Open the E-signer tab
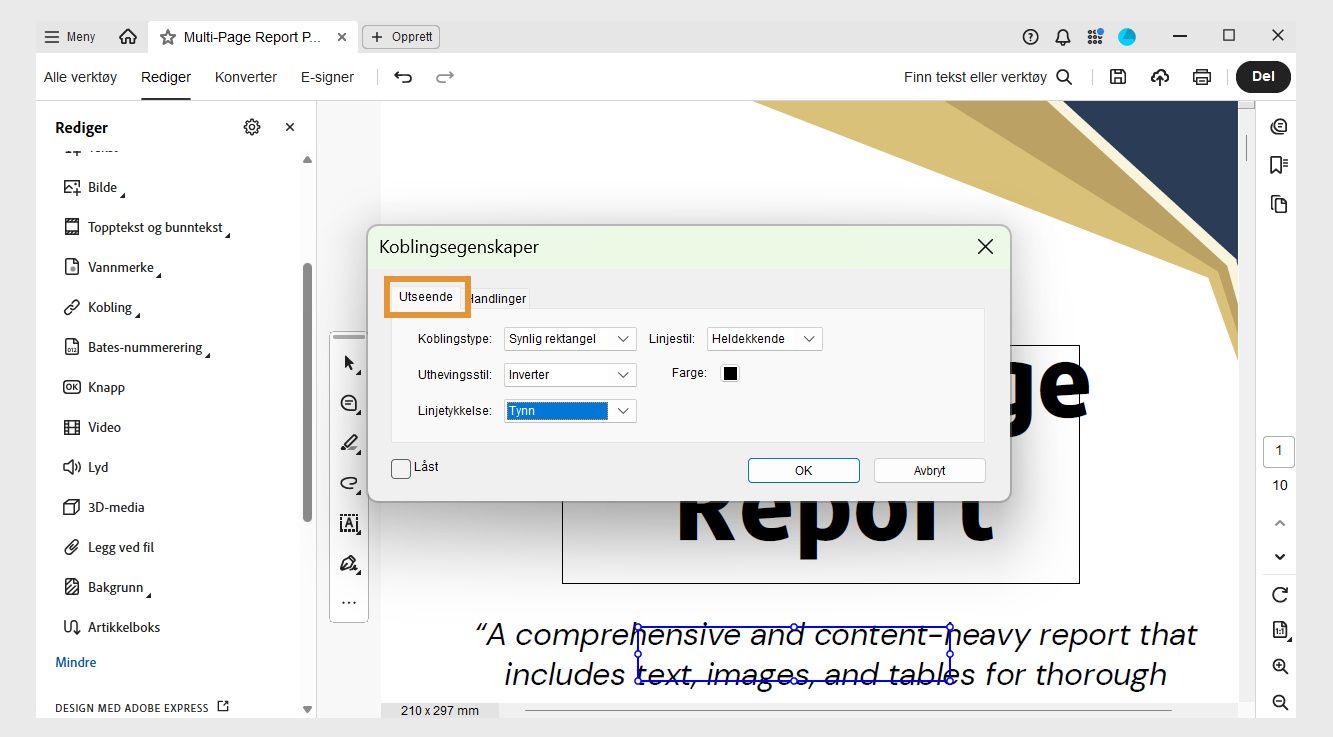Image resolution: width=1333 pixels, height=737 pixels. point(327,77)
